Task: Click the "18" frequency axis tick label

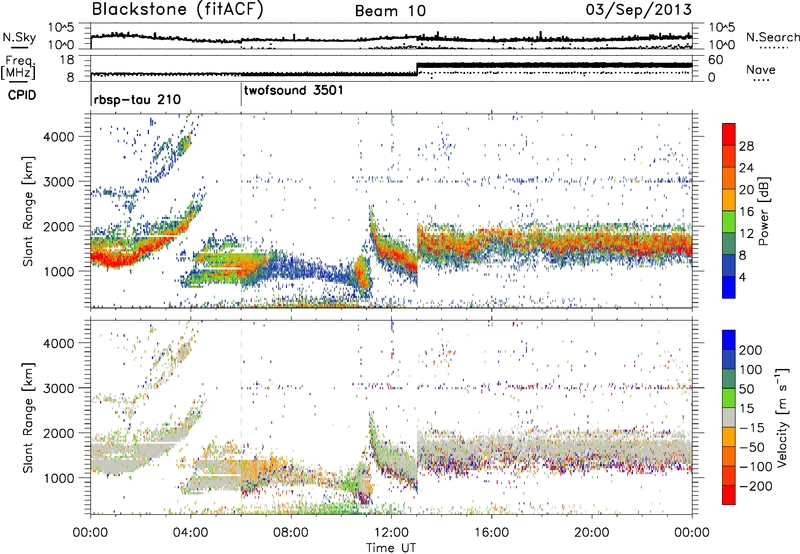Action: coord(68,60)
